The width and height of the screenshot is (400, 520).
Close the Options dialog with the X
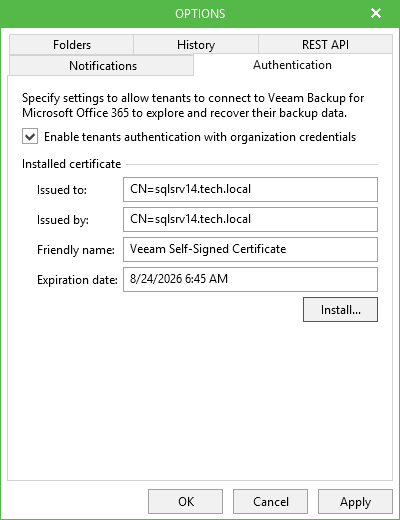(376, 13)
